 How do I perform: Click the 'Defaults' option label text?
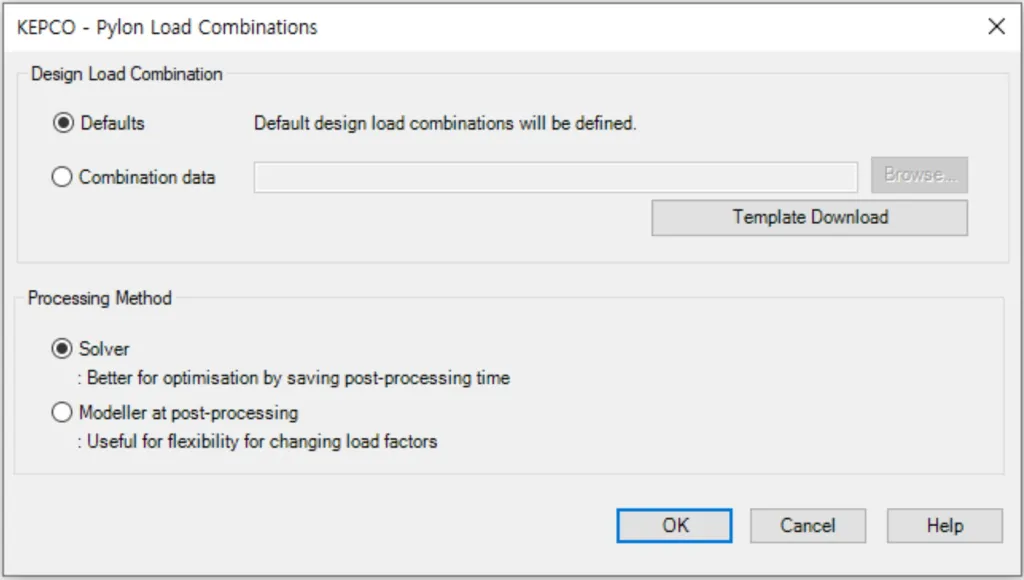112,123
